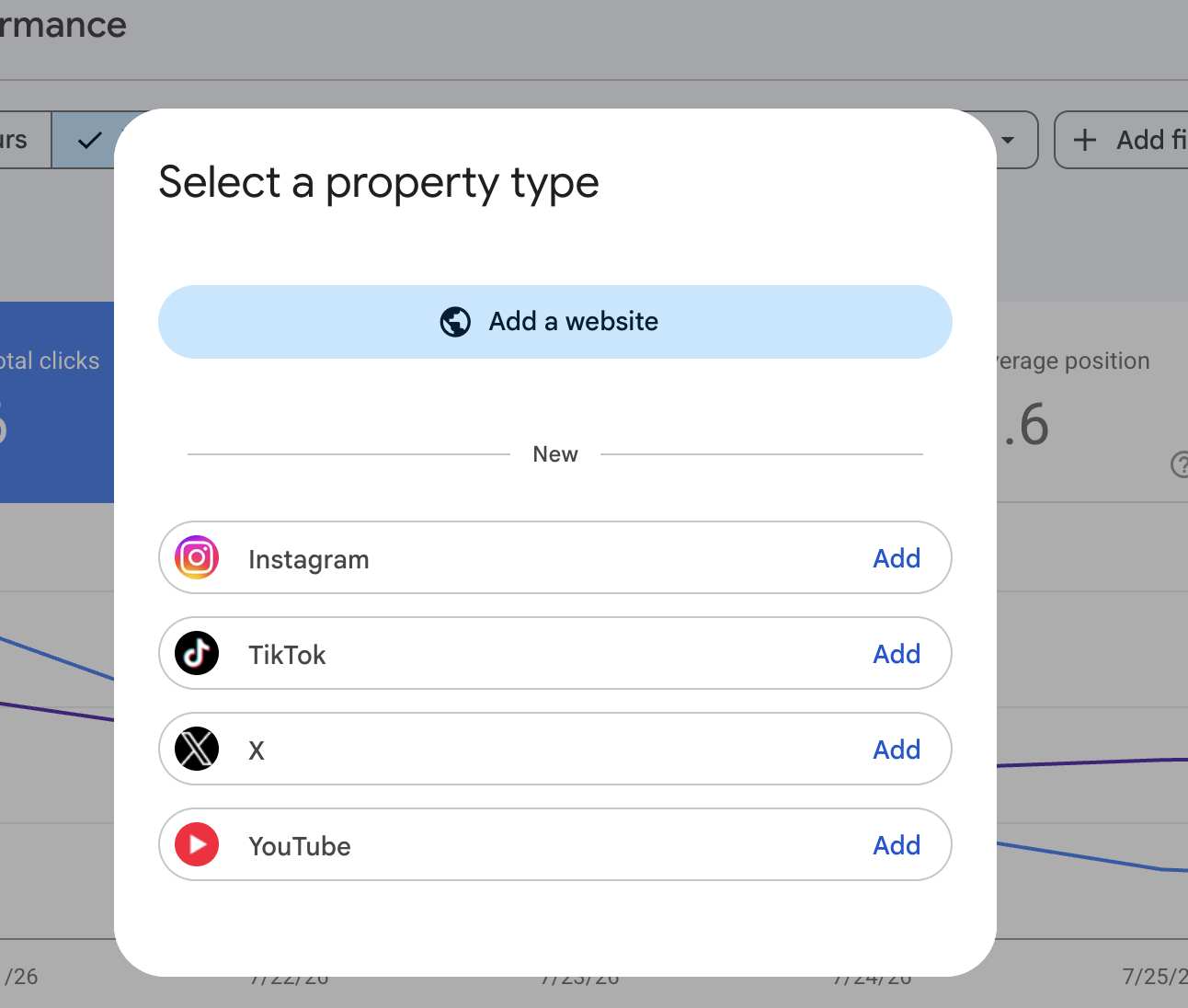Click the X property name label
This screenshot has height=1008, width=1188.
click(x=257, y=750)
